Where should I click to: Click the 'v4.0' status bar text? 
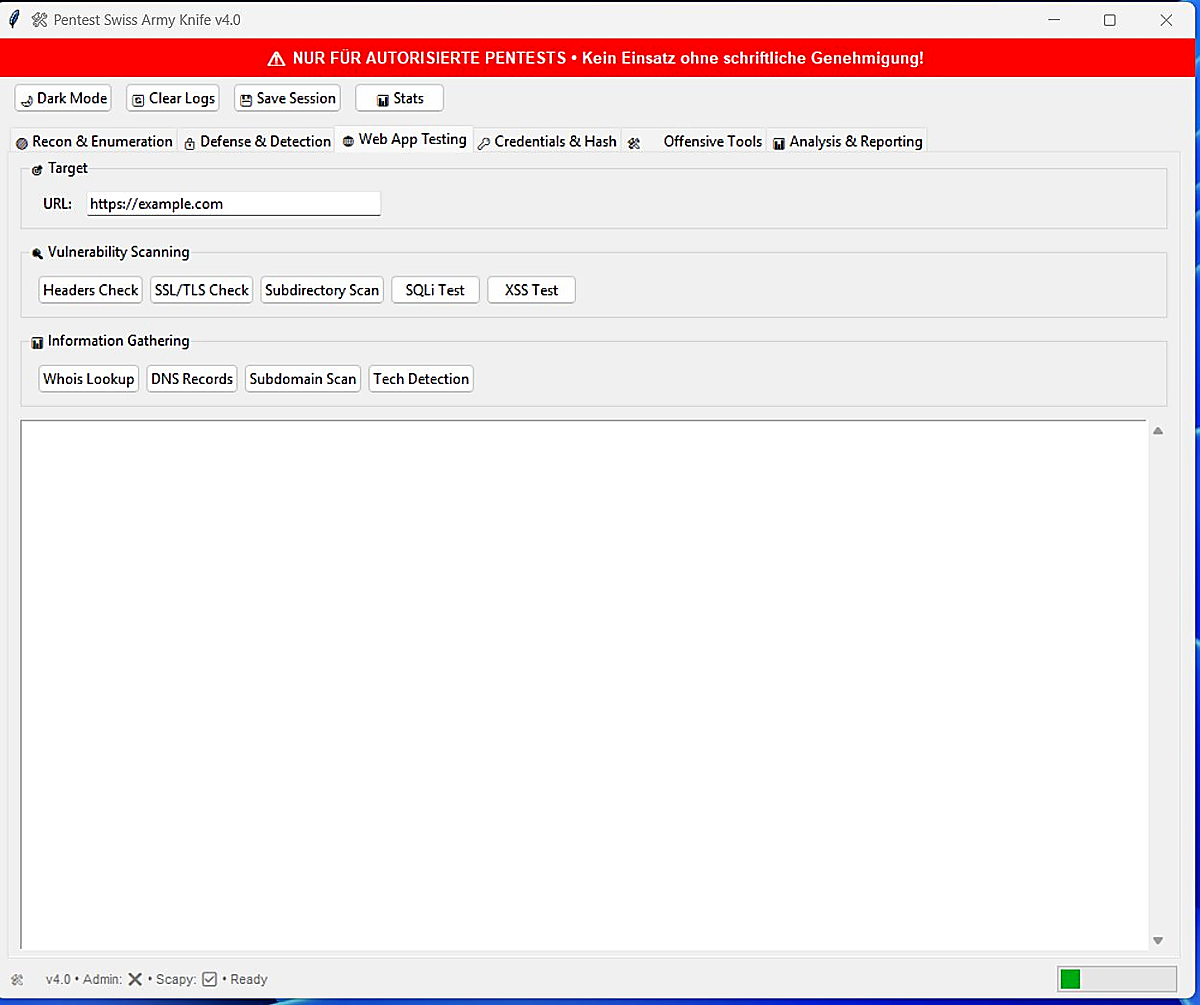(x=58, y=980)
